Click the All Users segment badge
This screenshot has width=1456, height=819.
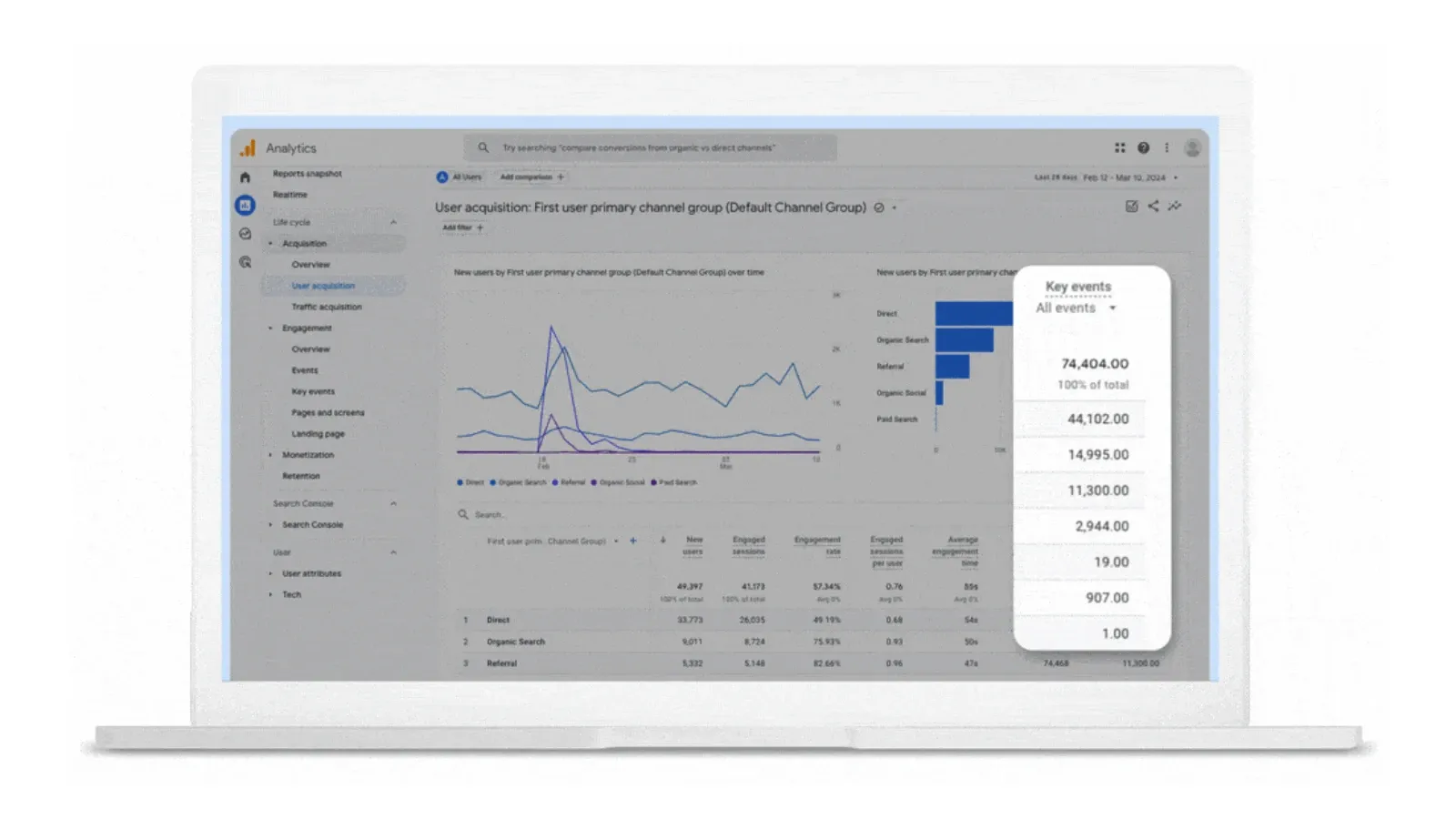(x=460, y=177)
